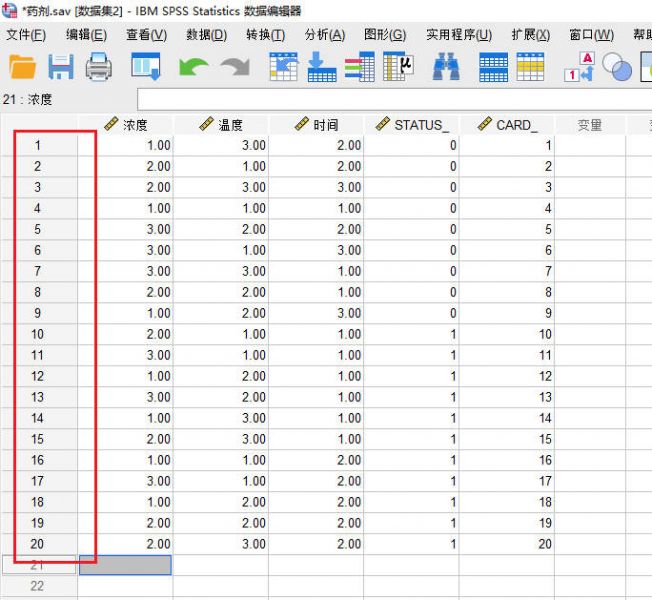Click the Go to case icon
Viewport: 652px width, 600px height.
[284, 67]
